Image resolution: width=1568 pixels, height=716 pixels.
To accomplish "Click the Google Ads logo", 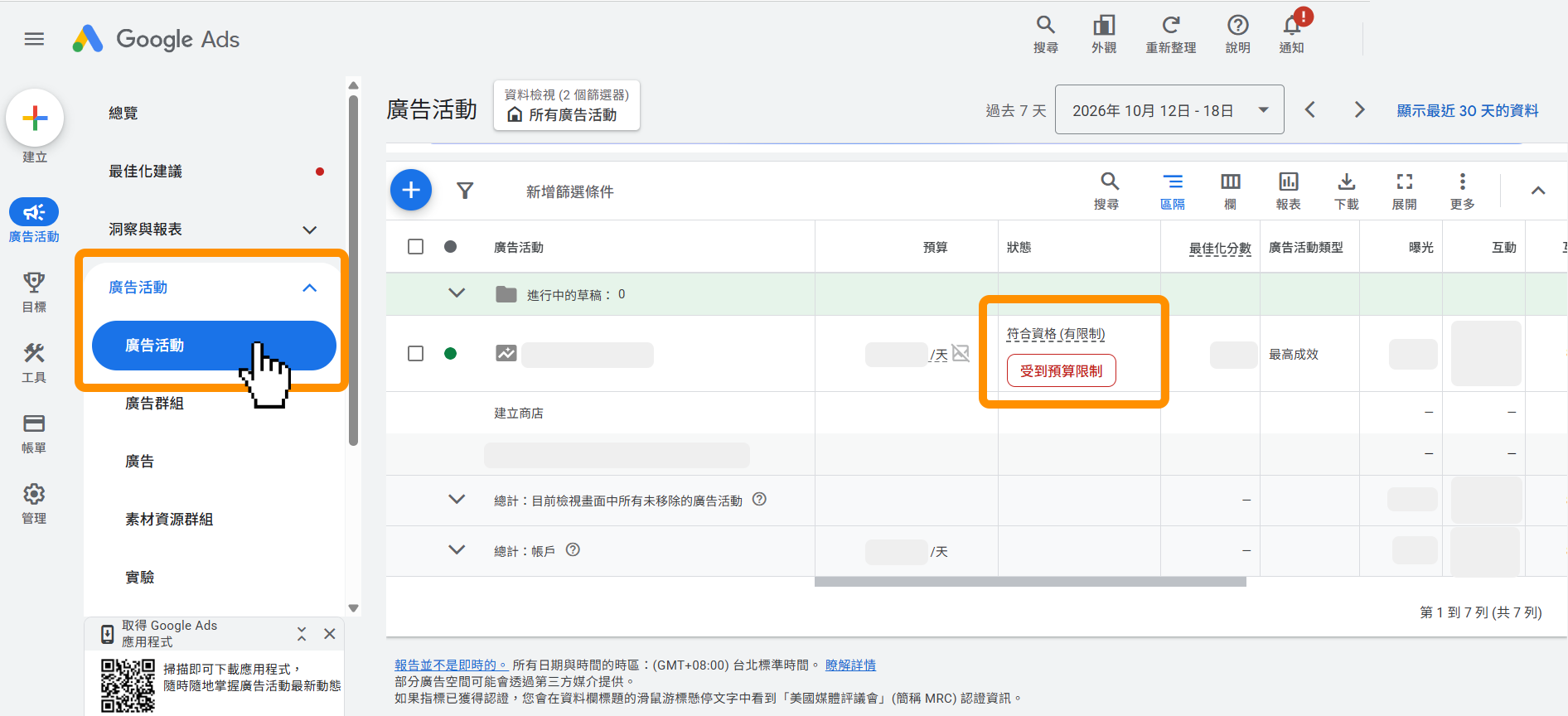I will point(156,39).
